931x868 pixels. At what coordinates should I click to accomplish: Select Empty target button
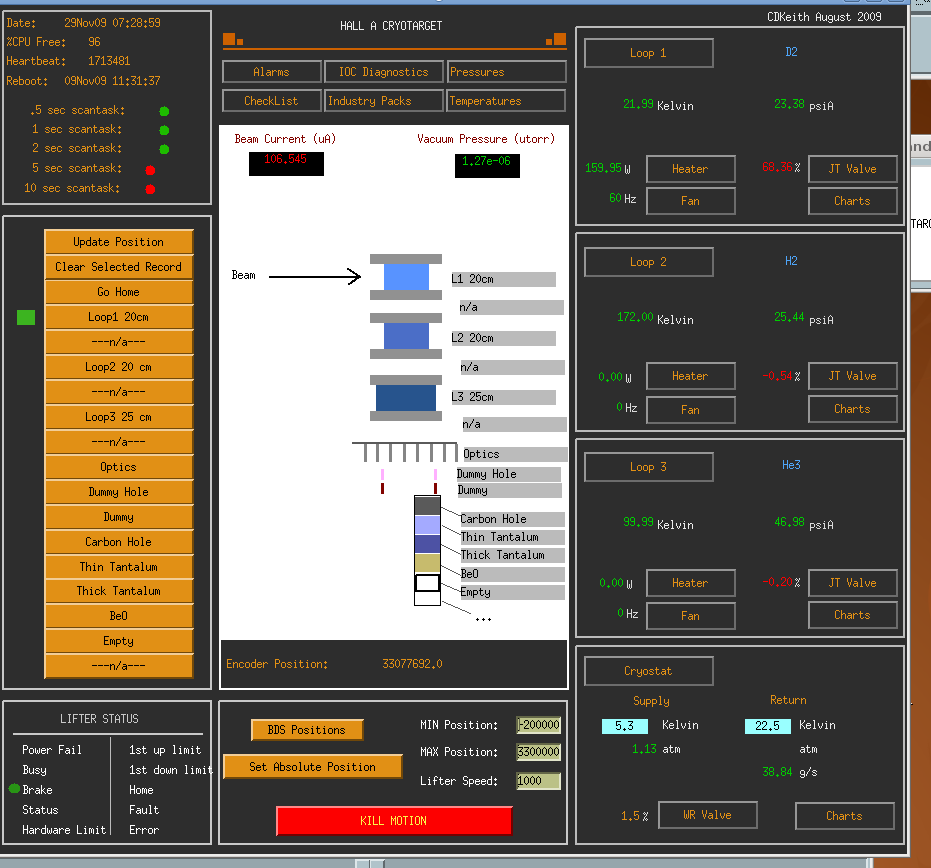(x=119, y=641)
